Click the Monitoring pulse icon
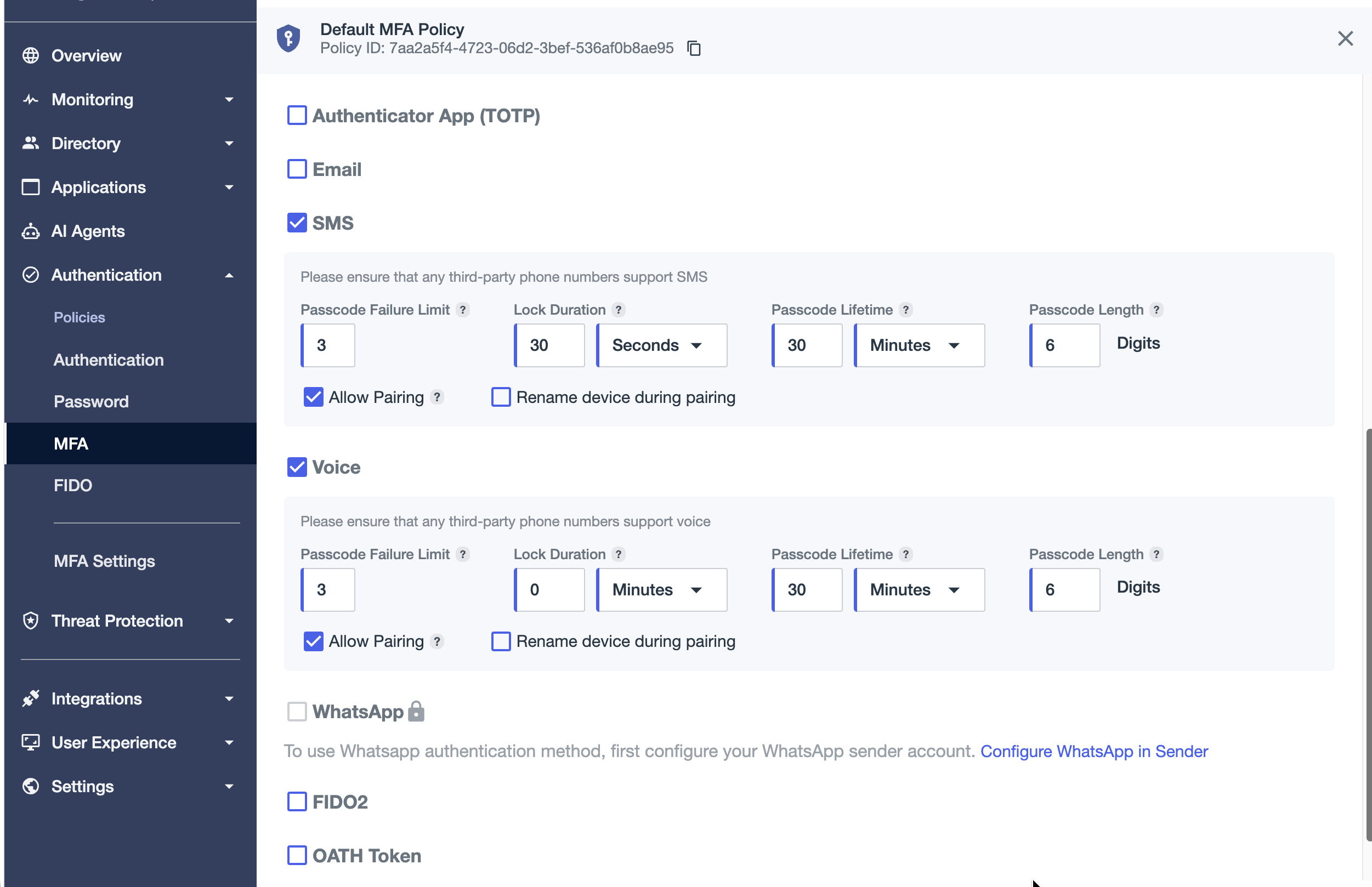 (x=31, y=100)
